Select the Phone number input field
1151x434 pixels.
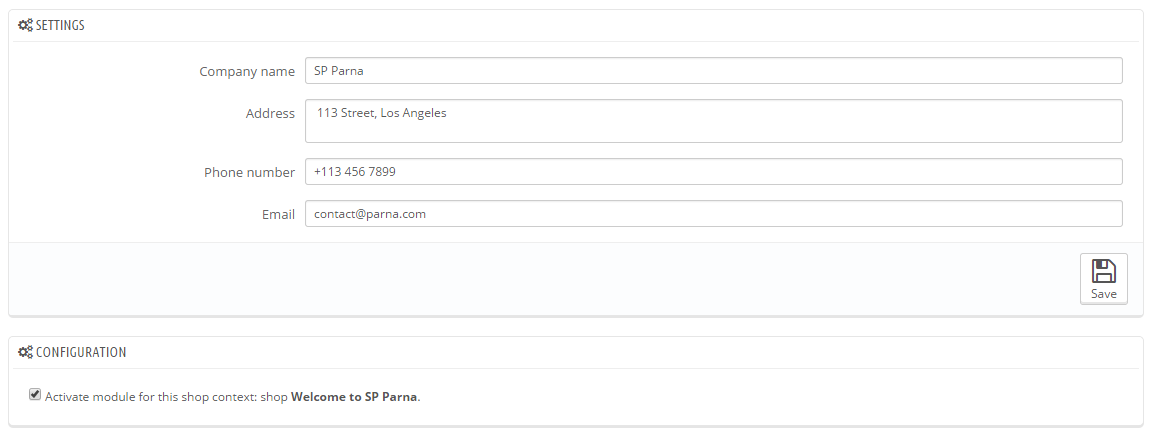point(714,172)
